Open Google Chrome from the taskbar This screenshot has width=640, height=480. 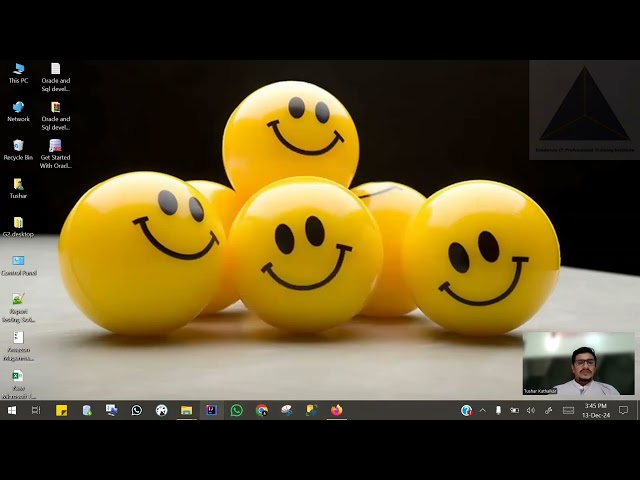(x=262, y=410)
